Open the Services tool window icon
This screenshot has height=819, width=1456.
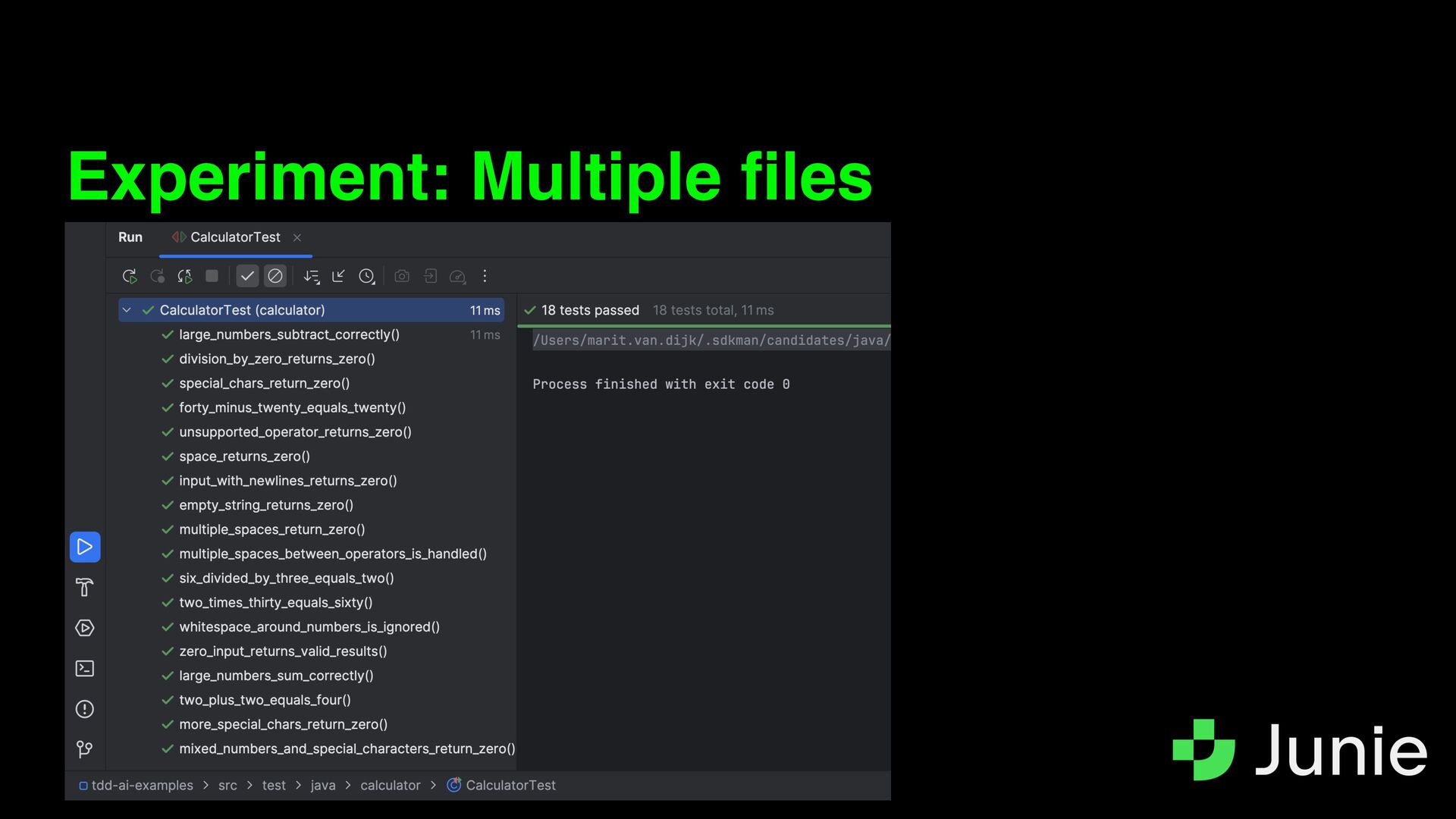(x=85, y=628)
